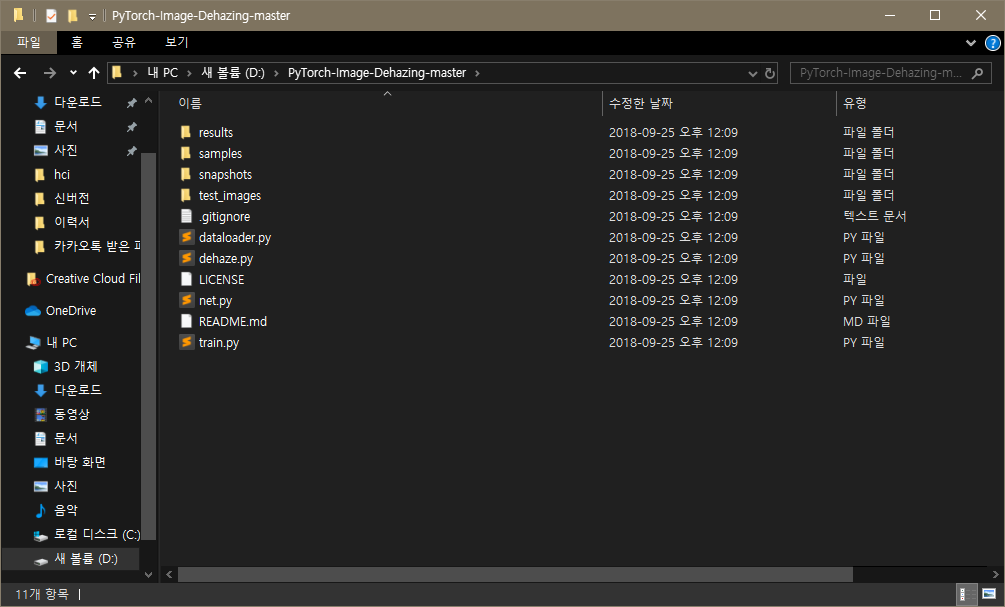Open OneDrive in the navigation pane
Viewport: 1005px width, 607px height.
point(71,310)
